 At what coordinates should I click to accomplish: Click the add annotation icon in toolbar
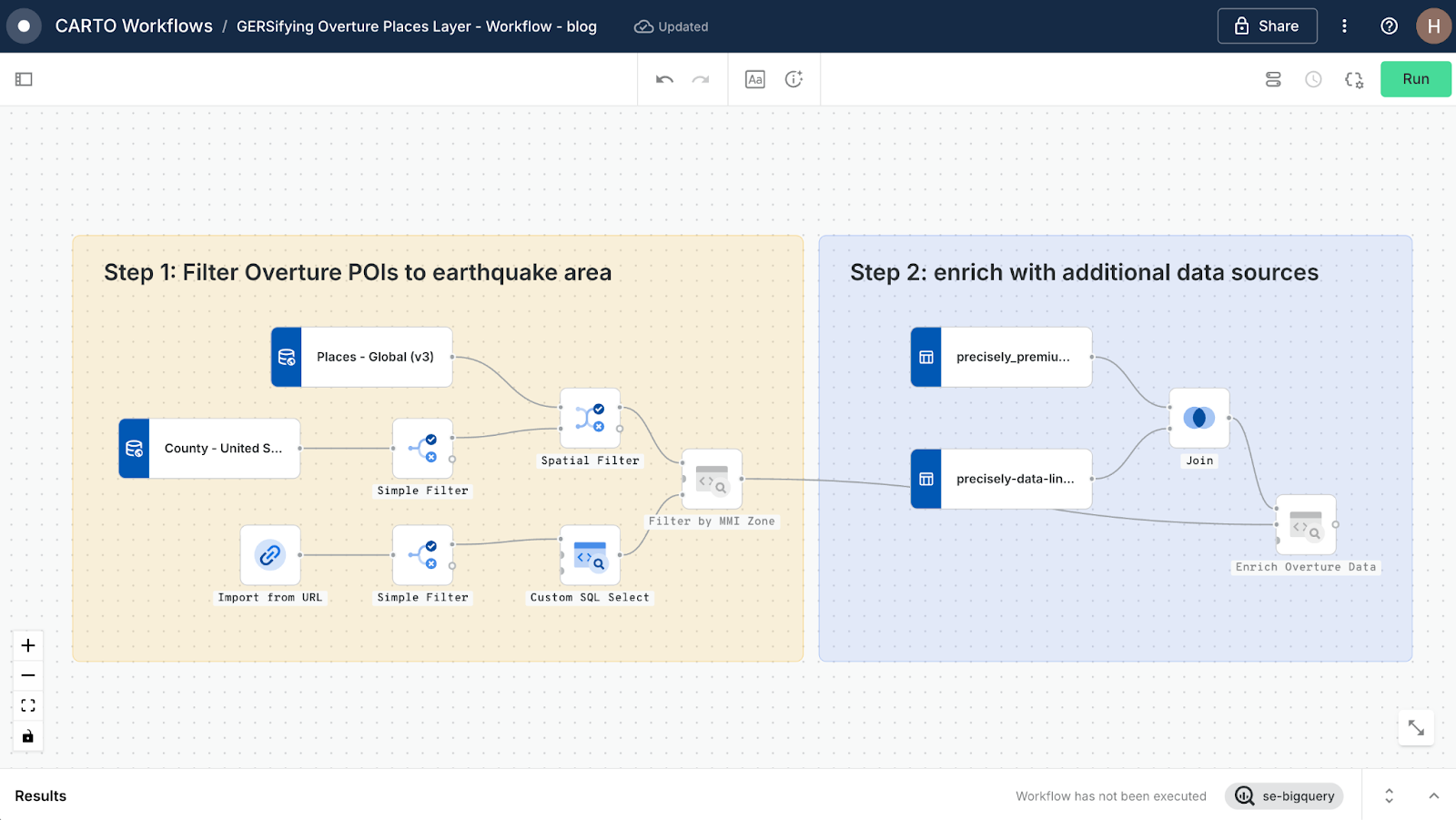794,79
